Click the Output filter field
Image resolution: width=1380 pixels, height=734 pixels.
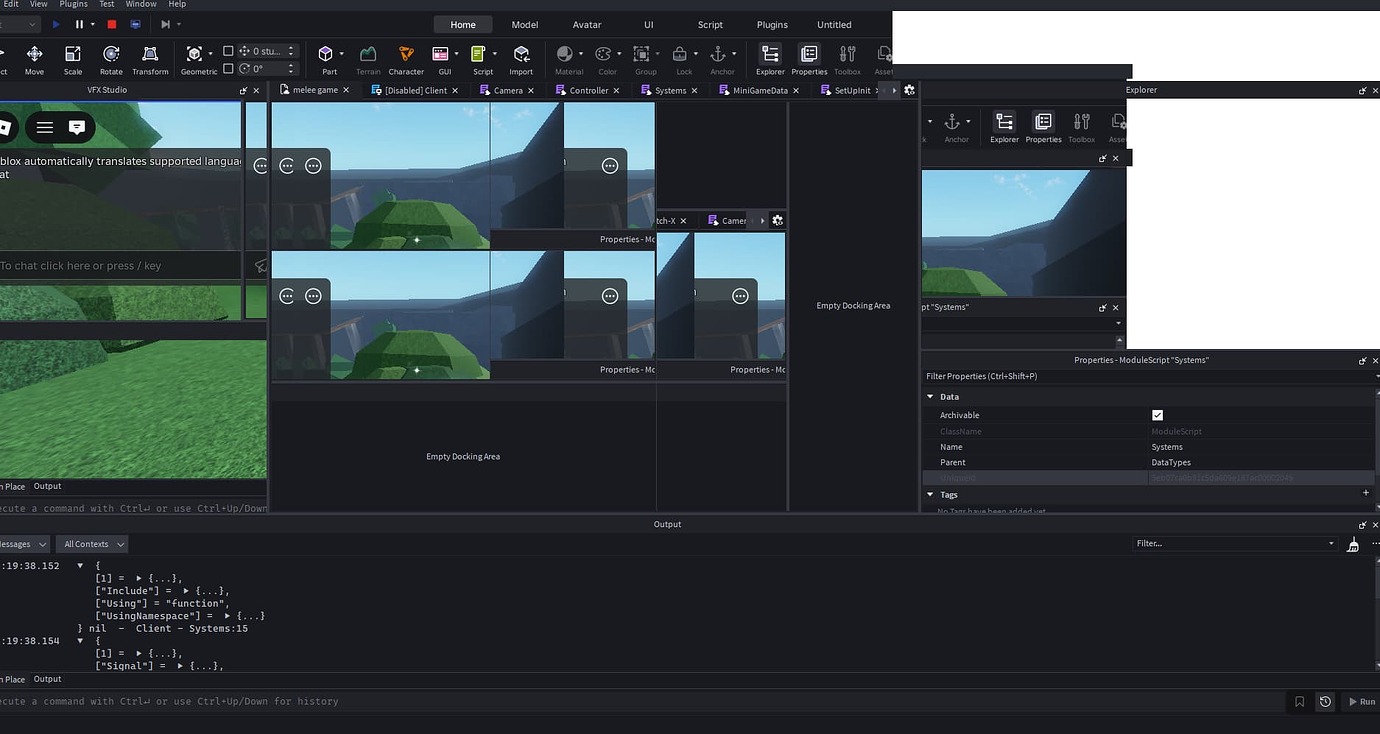coord(1236,544)
